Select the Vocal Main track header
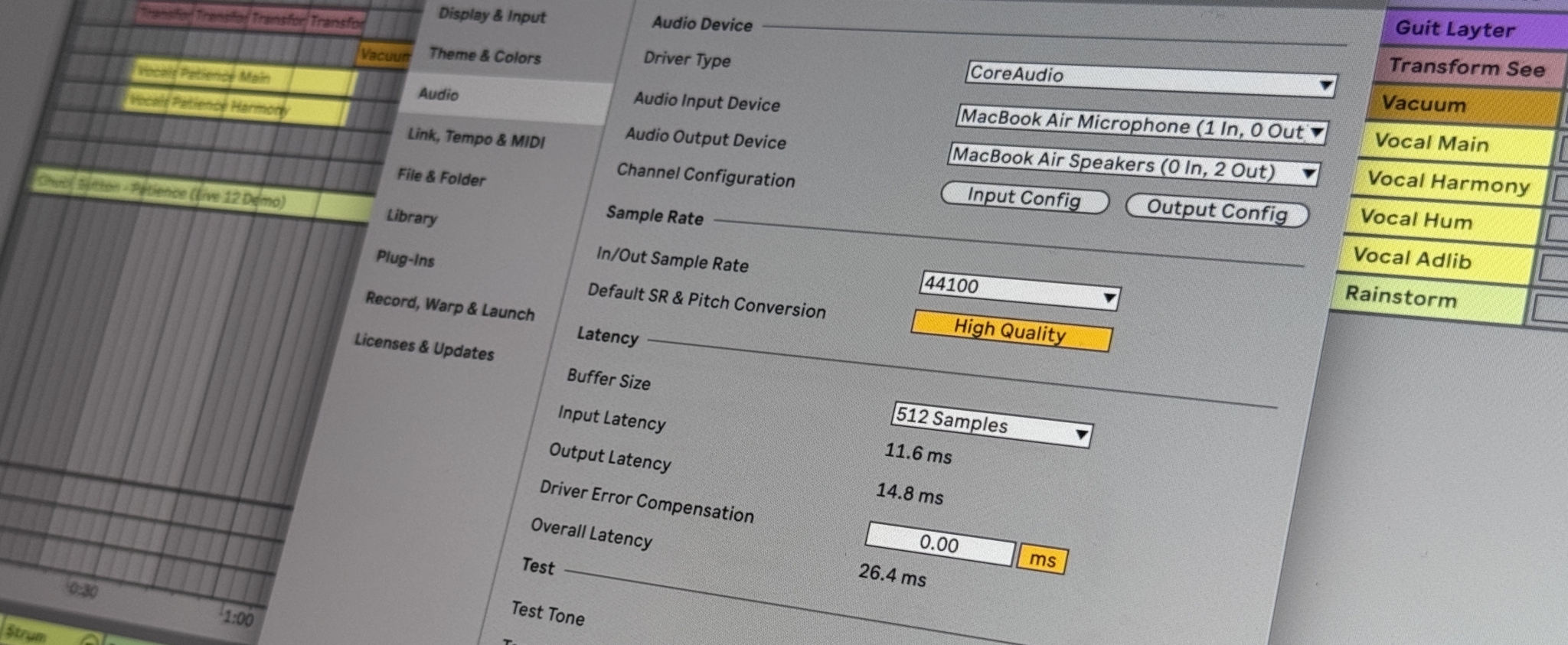Image resolution: width=1568 pixels, height=645 pixels. coord(1457,144)
